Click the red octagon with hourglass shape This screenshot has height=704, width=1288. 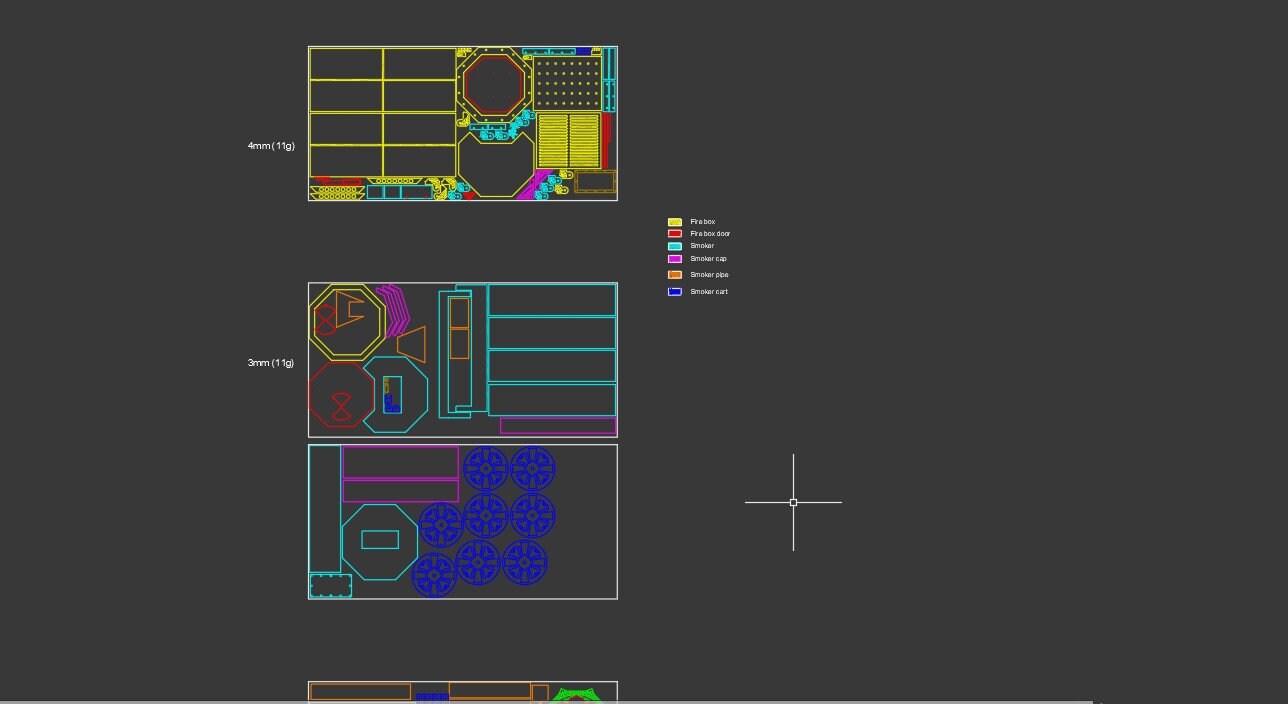pos(341,396)
